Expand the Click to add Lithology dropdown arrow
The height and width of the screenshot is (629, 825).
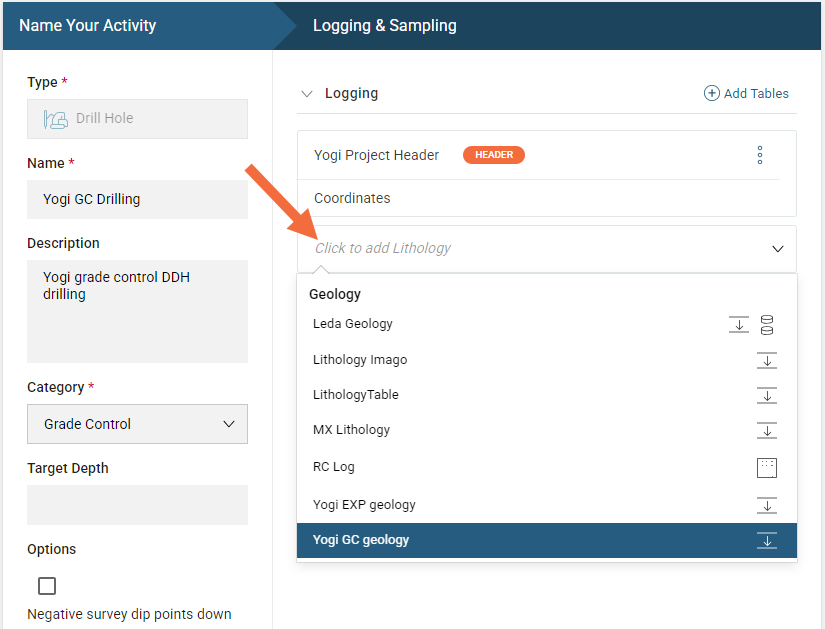(777, 249)
